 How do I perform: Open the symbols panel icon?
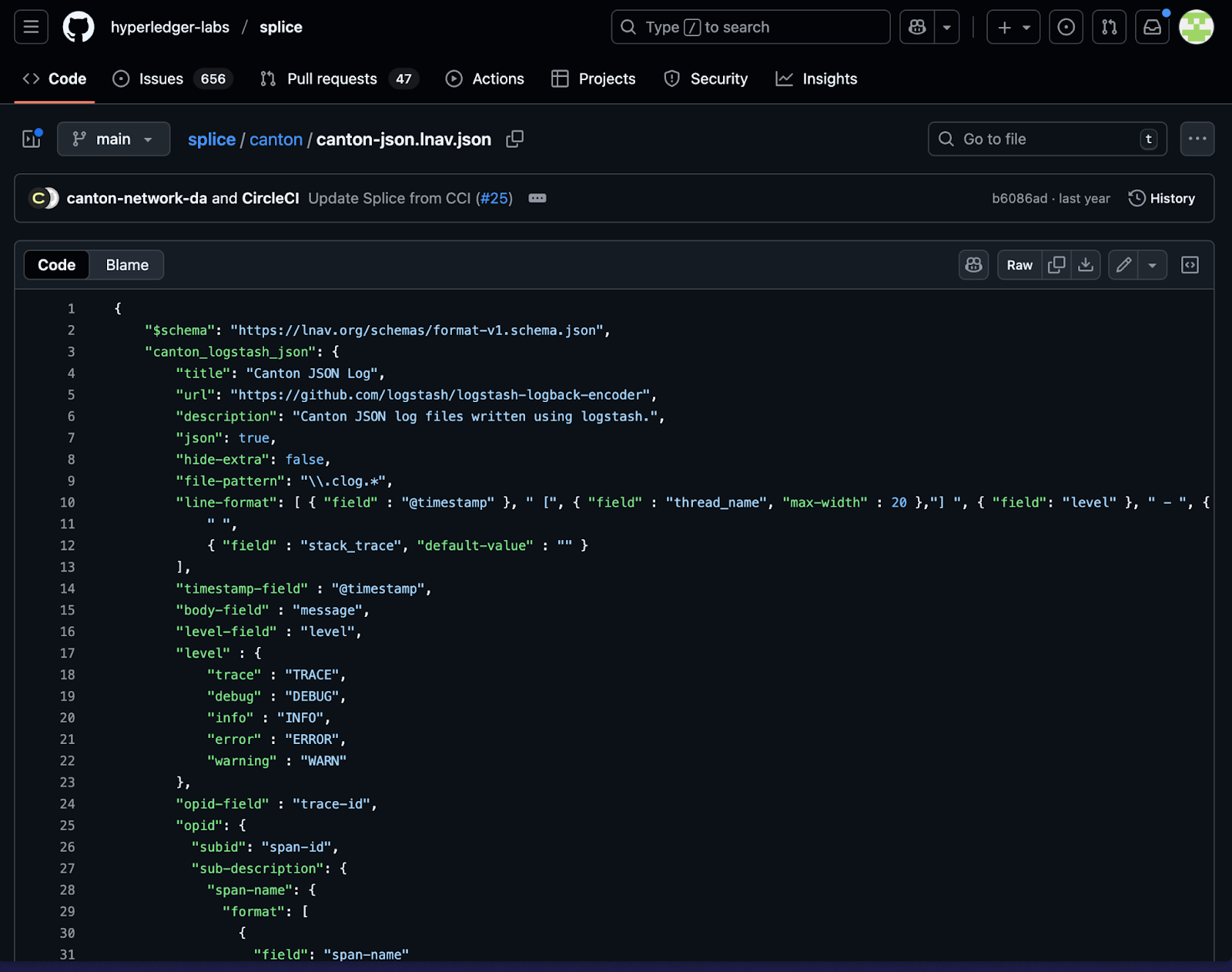pos(1190,264)
